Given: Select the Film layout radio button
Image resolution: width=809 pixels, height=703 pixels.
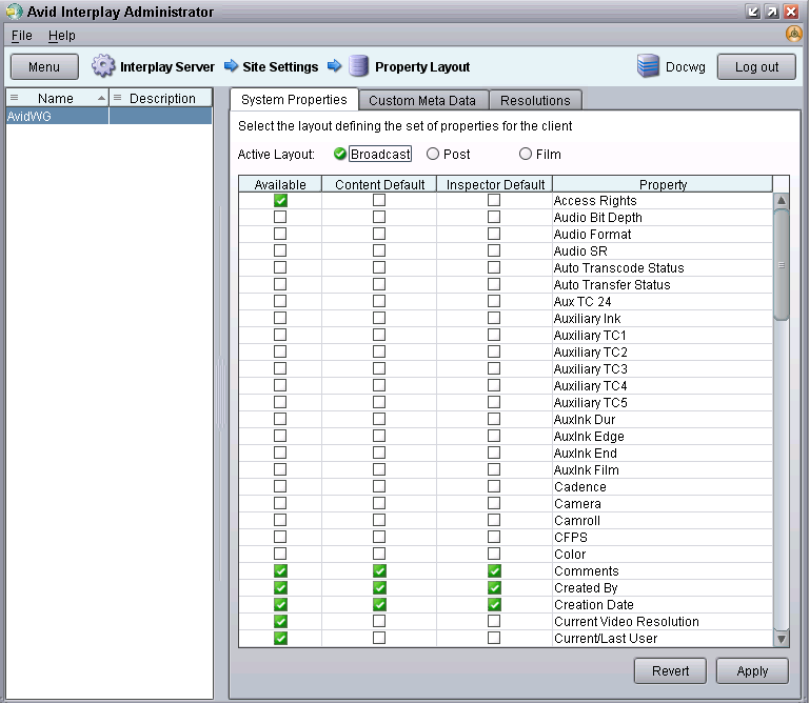Looking at the screenshot, I should pos(525,154).
